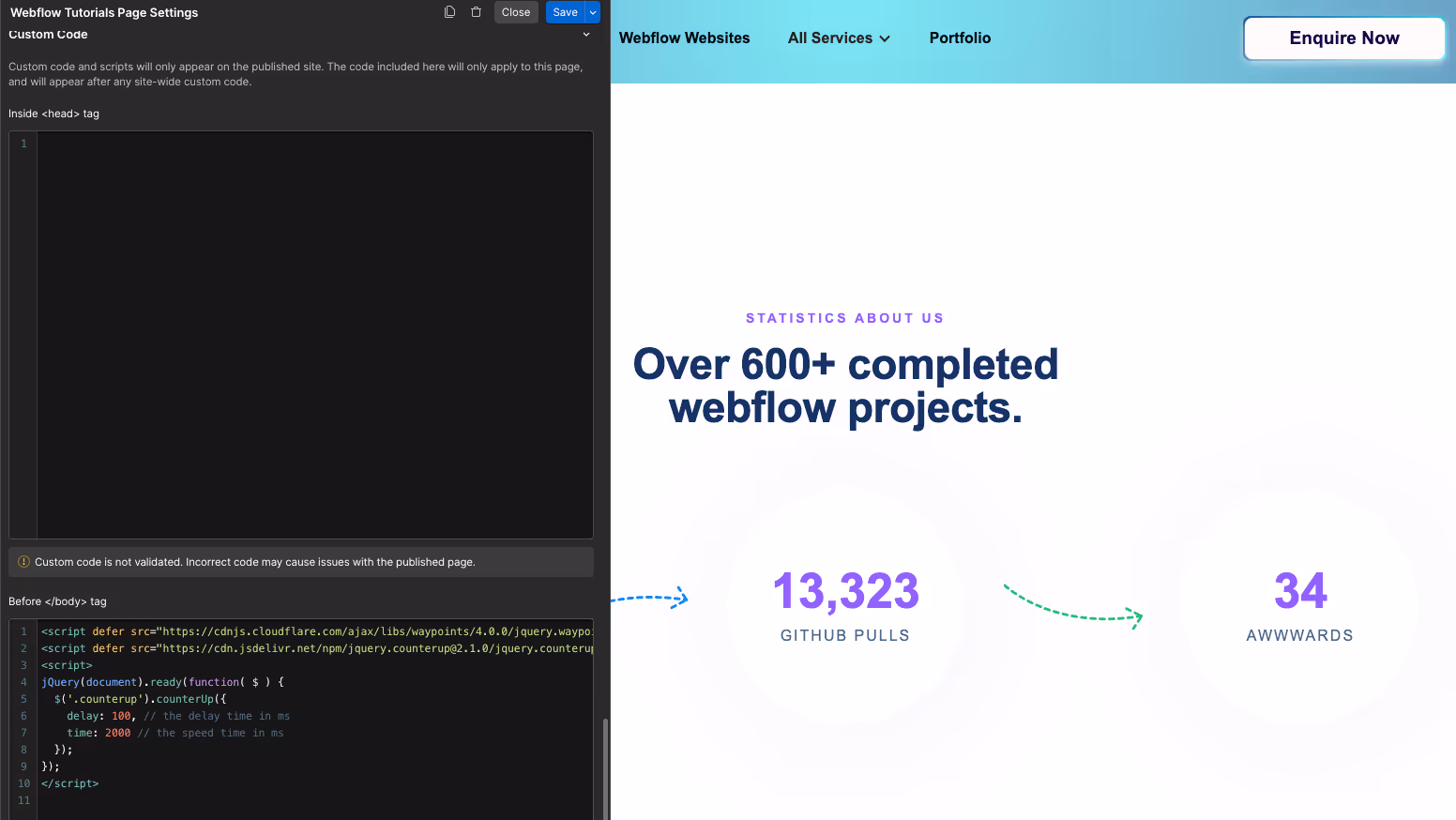
Task: Click the settings panel vertical scrollbar
Action: [x=605, y=769]
